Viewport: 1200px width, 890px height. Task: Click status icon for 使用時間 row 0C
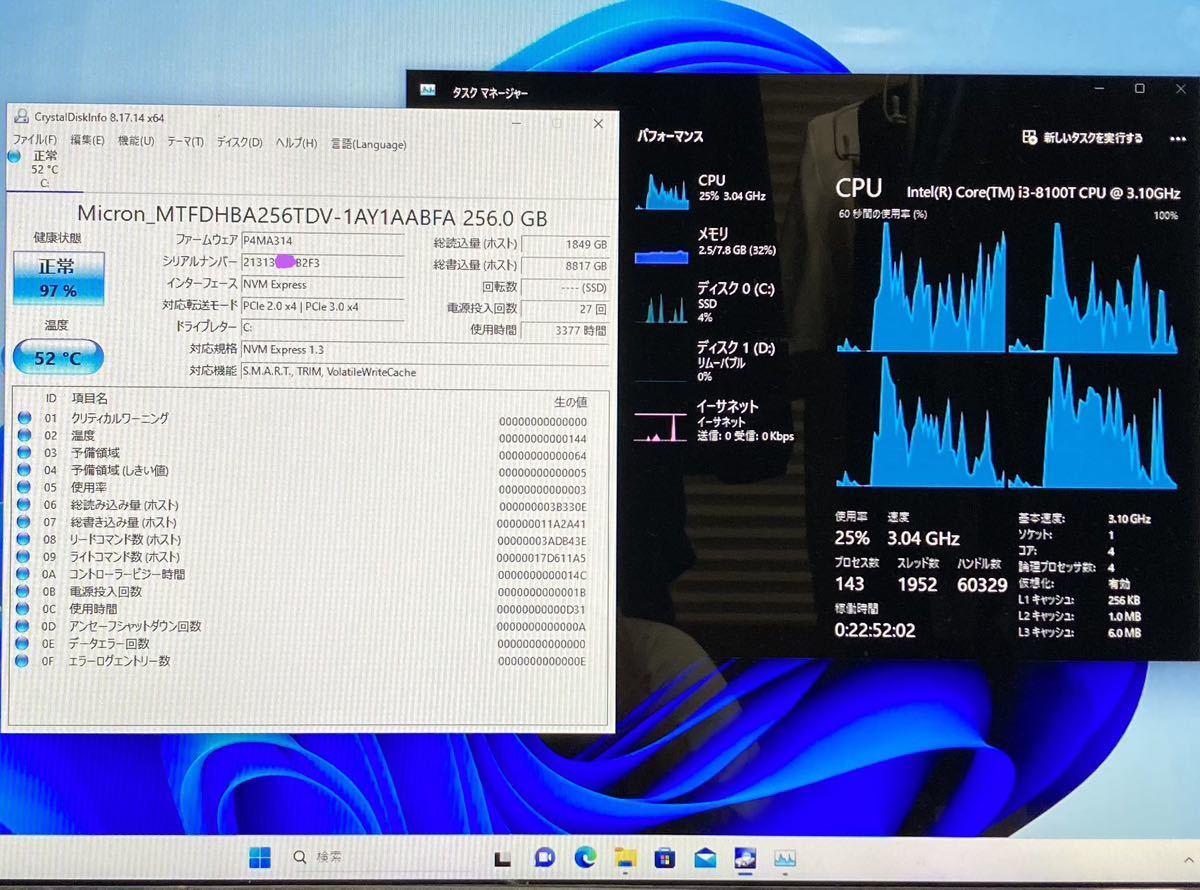tap(24, 608)
